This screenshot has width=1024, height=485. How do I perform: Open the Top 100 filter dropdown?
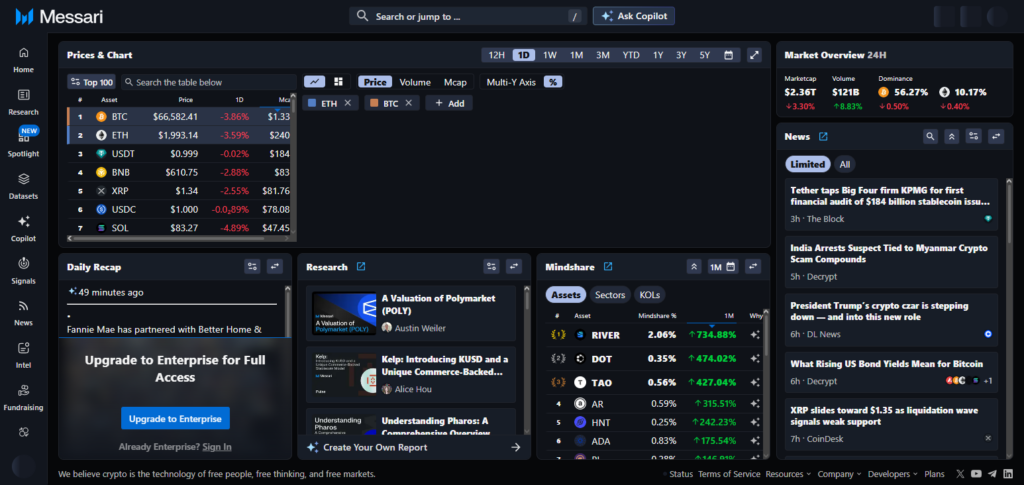click(91, 82)
